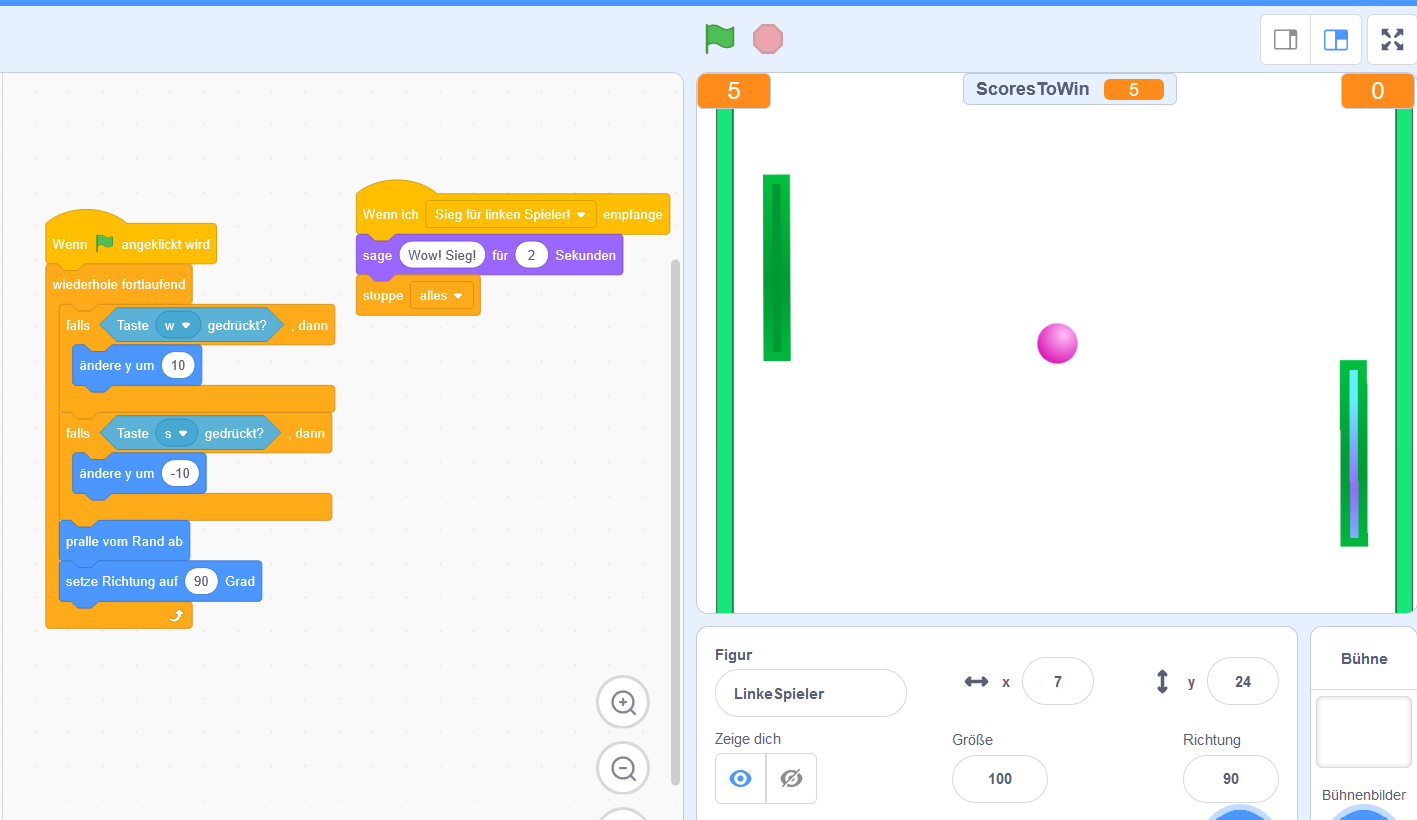Zoom out of the code workspace
The height and width of the screenshot is (820, 1417).
click(x=623, y=769)
